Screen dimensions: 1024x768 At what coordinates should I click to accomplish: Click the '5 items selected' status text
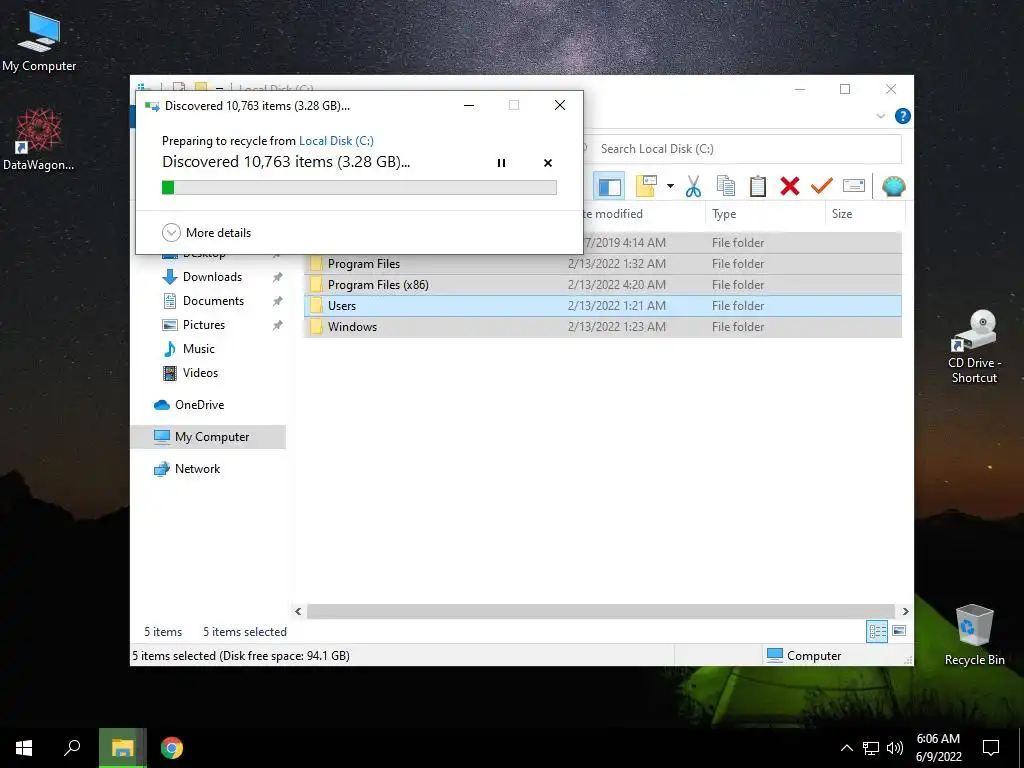(245, 632)
